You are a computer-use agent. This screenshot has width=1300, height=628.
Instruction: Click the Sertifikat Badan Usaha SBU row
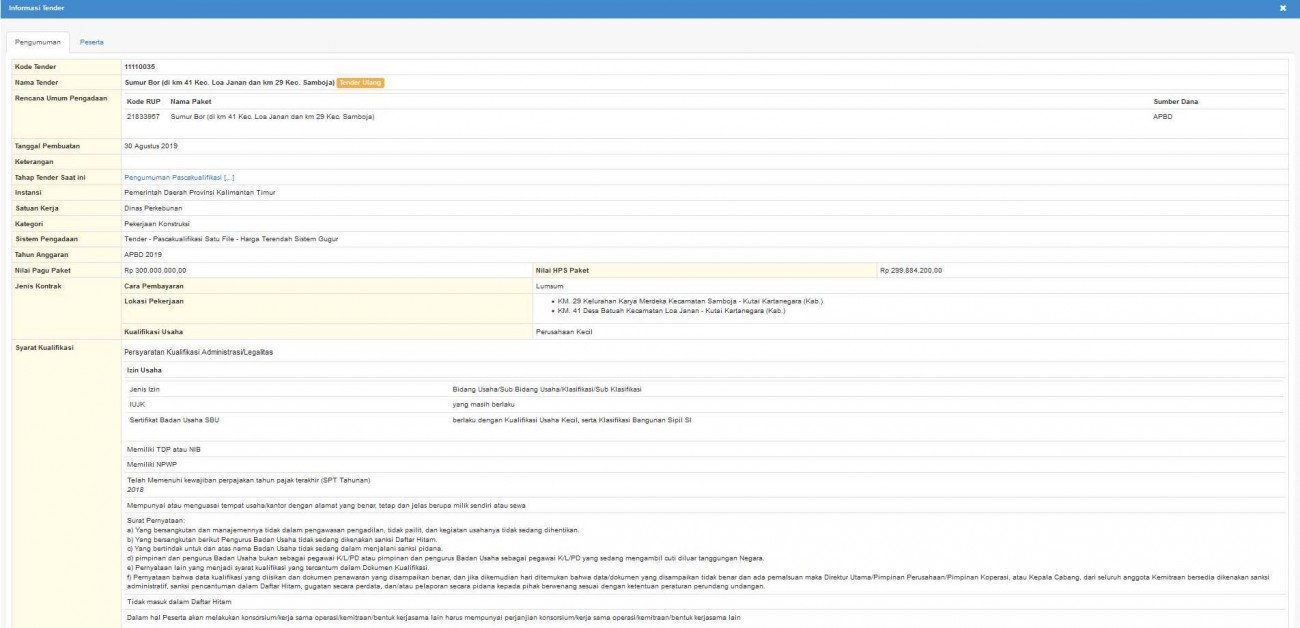[174, 420]
